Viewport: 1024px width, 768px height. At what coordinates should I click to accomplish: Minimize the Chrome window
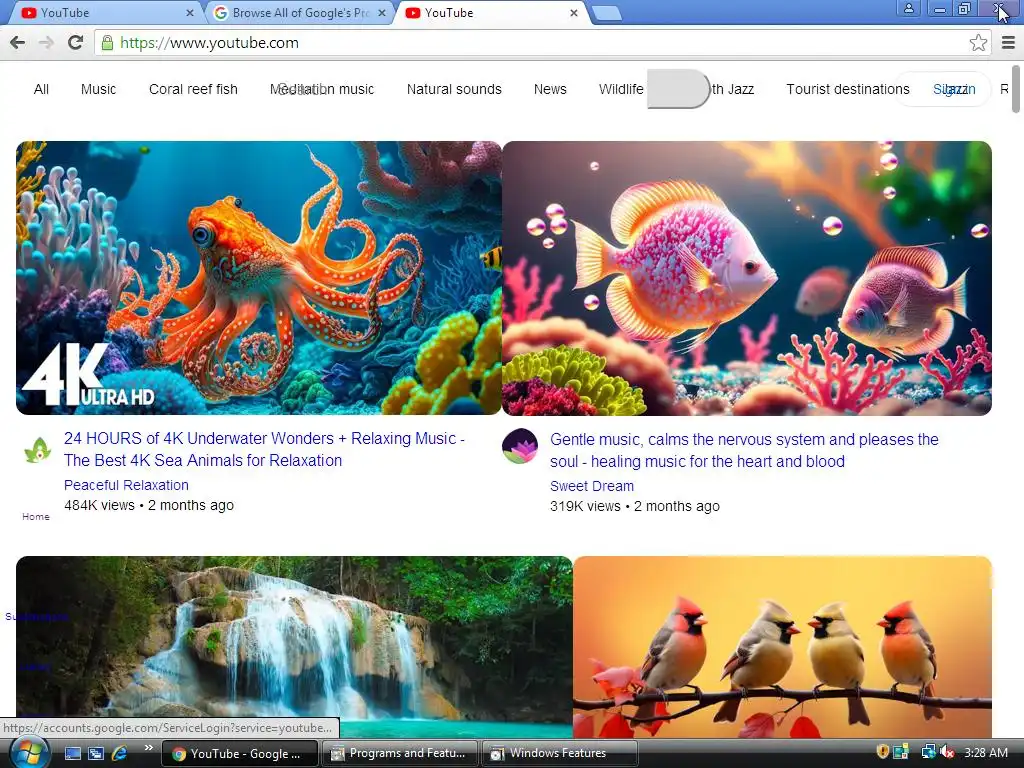(x=940, y=8)
